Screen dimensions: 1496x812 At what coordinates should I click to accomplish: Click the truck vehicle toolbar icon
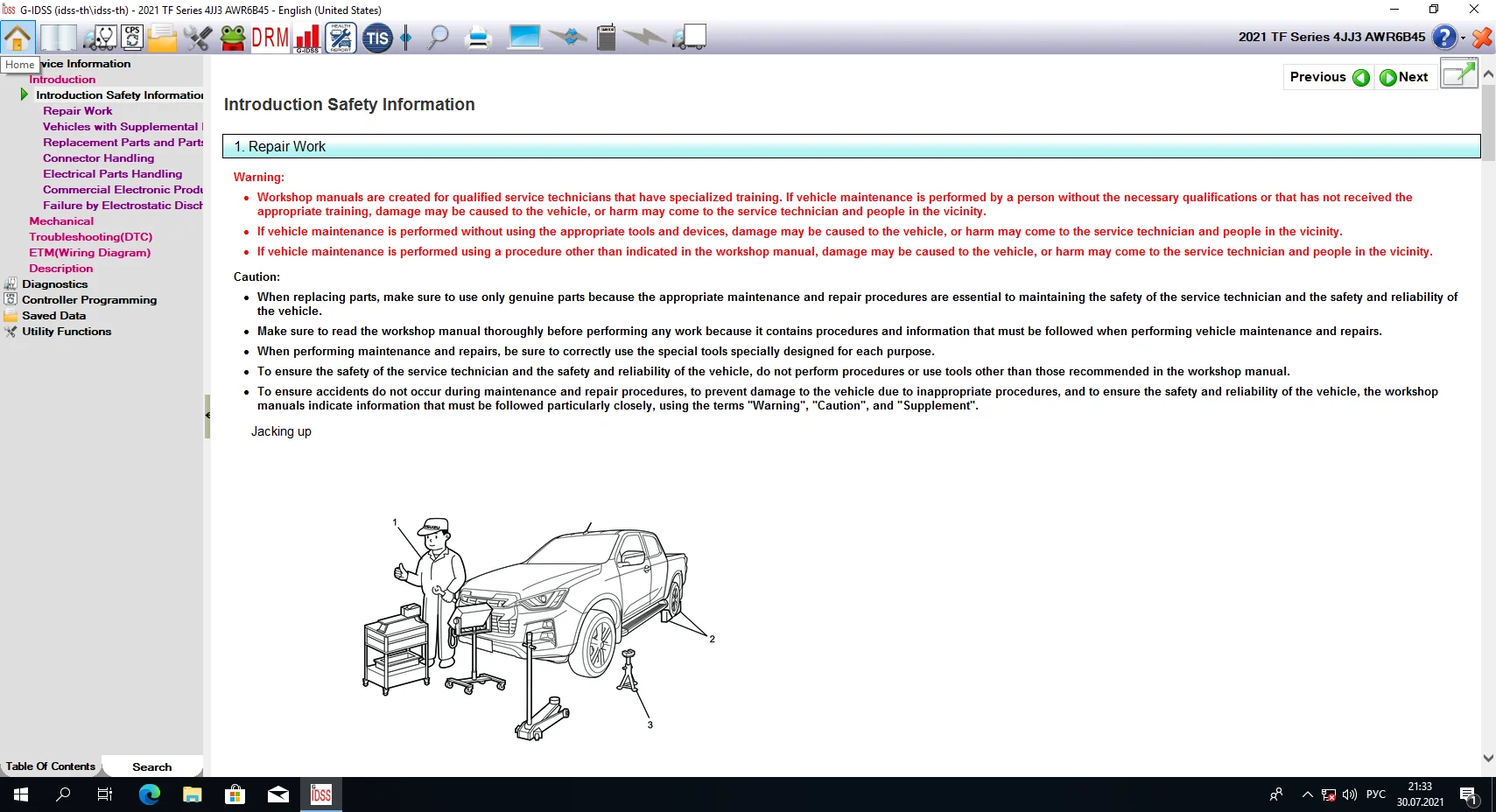coord(689,38)
